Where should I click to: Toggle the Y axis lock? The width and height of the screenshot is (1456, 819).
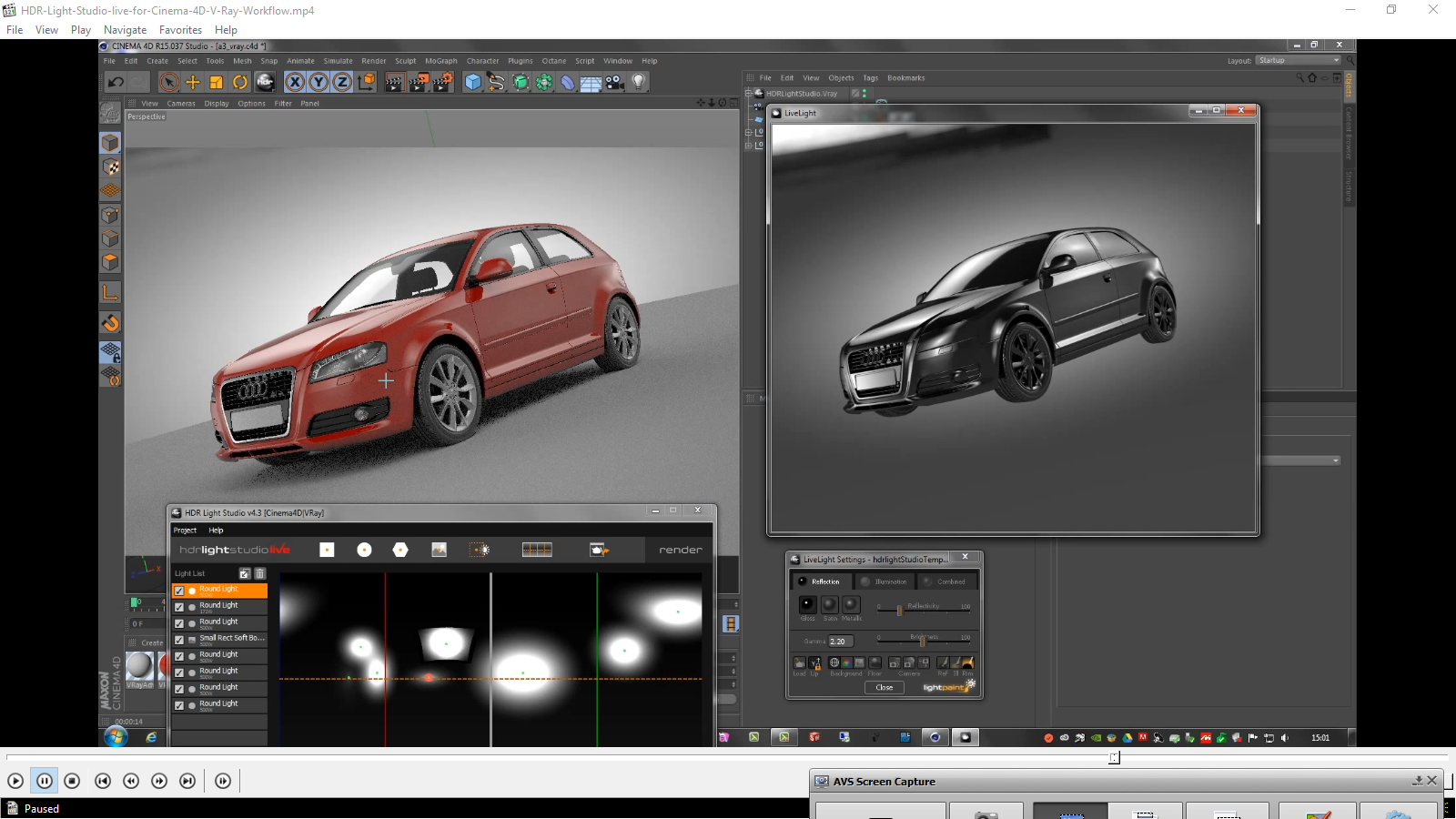[x=318, y=82]
